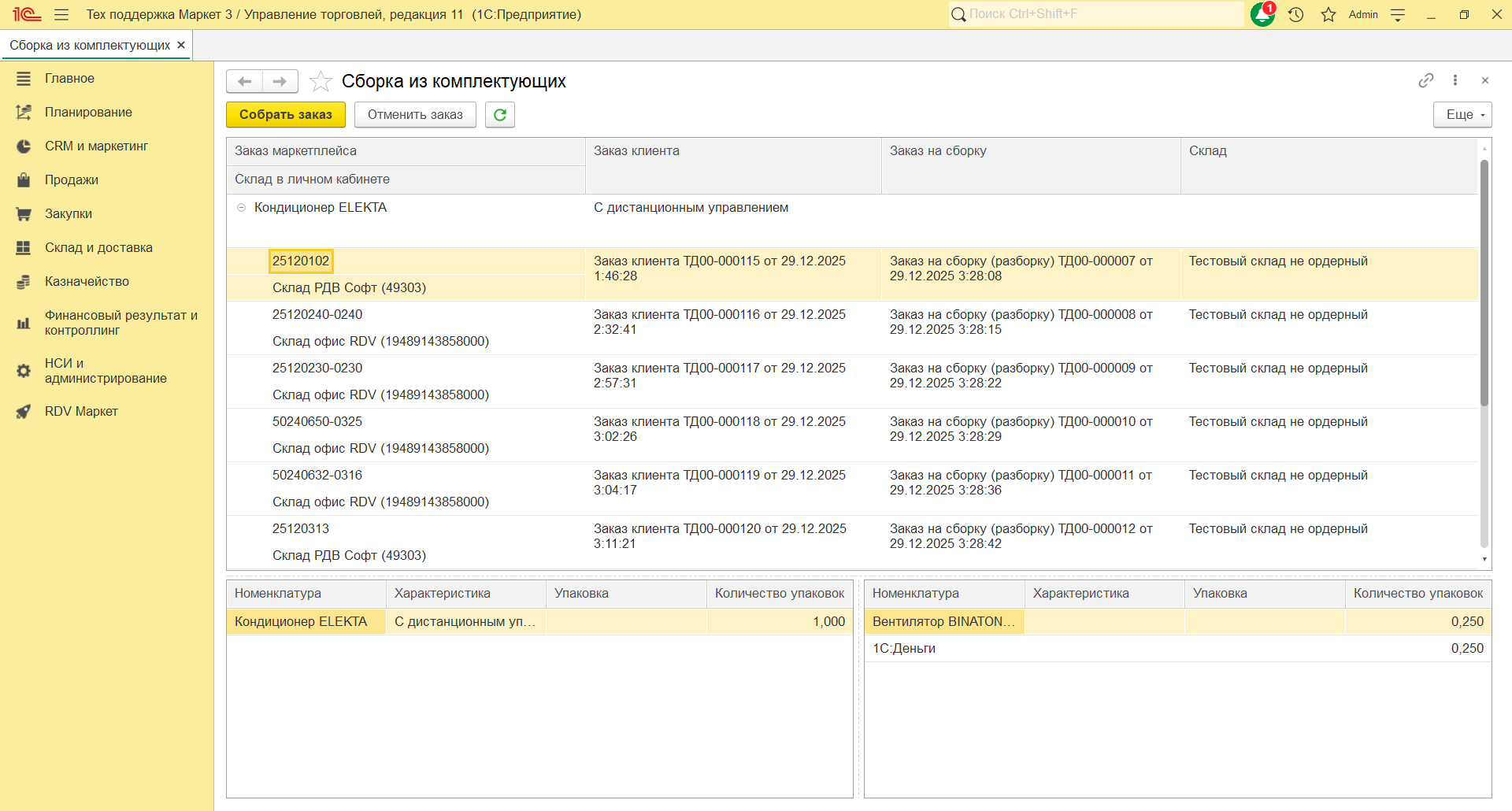Open the Еще dropdown menu

tap(1462, 115)
